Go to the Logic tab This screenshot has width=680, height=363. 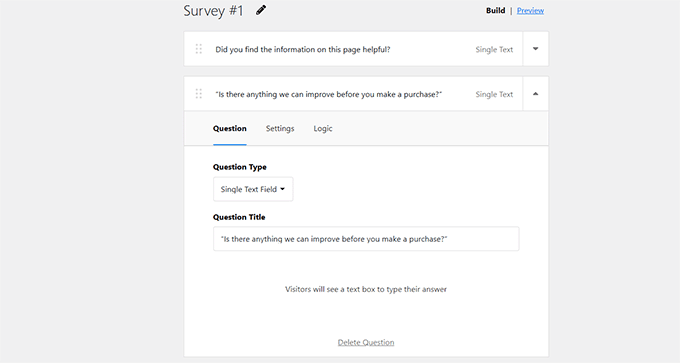(x=323, y=129)
